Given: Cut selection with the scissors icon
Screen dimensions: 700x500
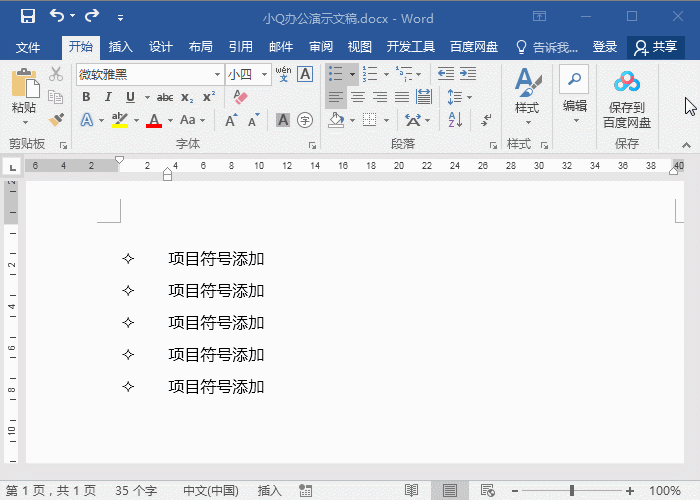Looking at the screenshot, I should click(56, 74).
